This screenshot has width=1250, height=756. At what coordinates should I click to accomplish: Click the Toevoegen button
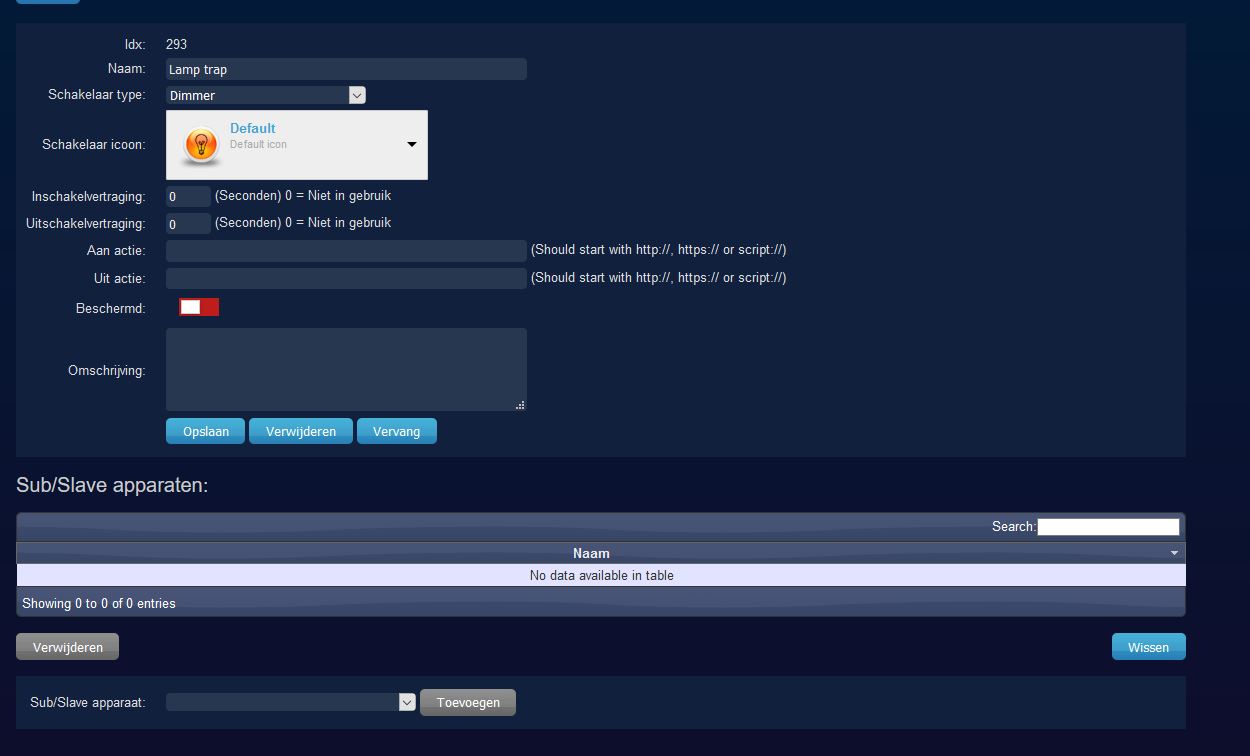[468, 703]
